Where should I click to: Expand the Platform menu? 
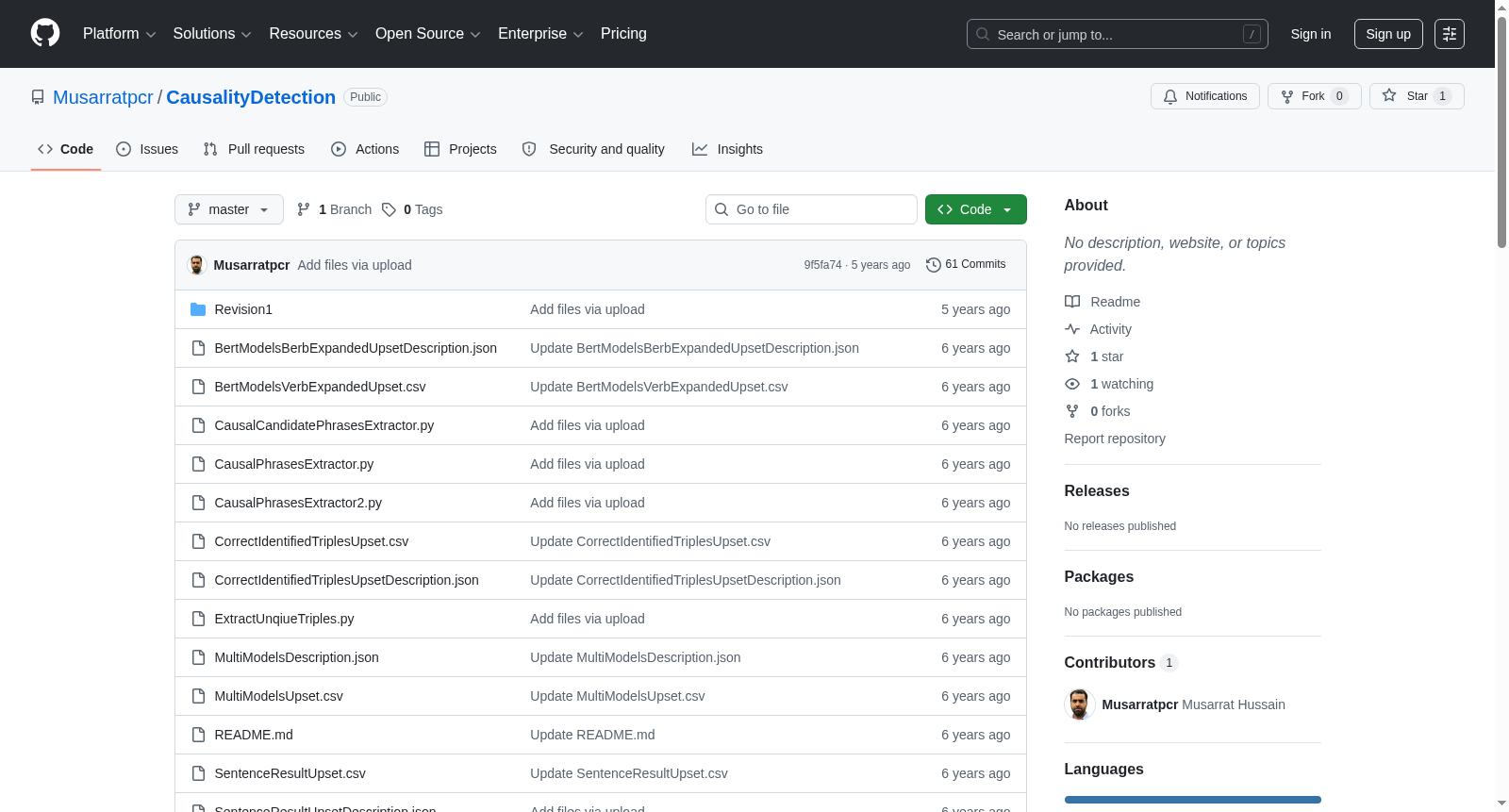click(x=119, y=34)
